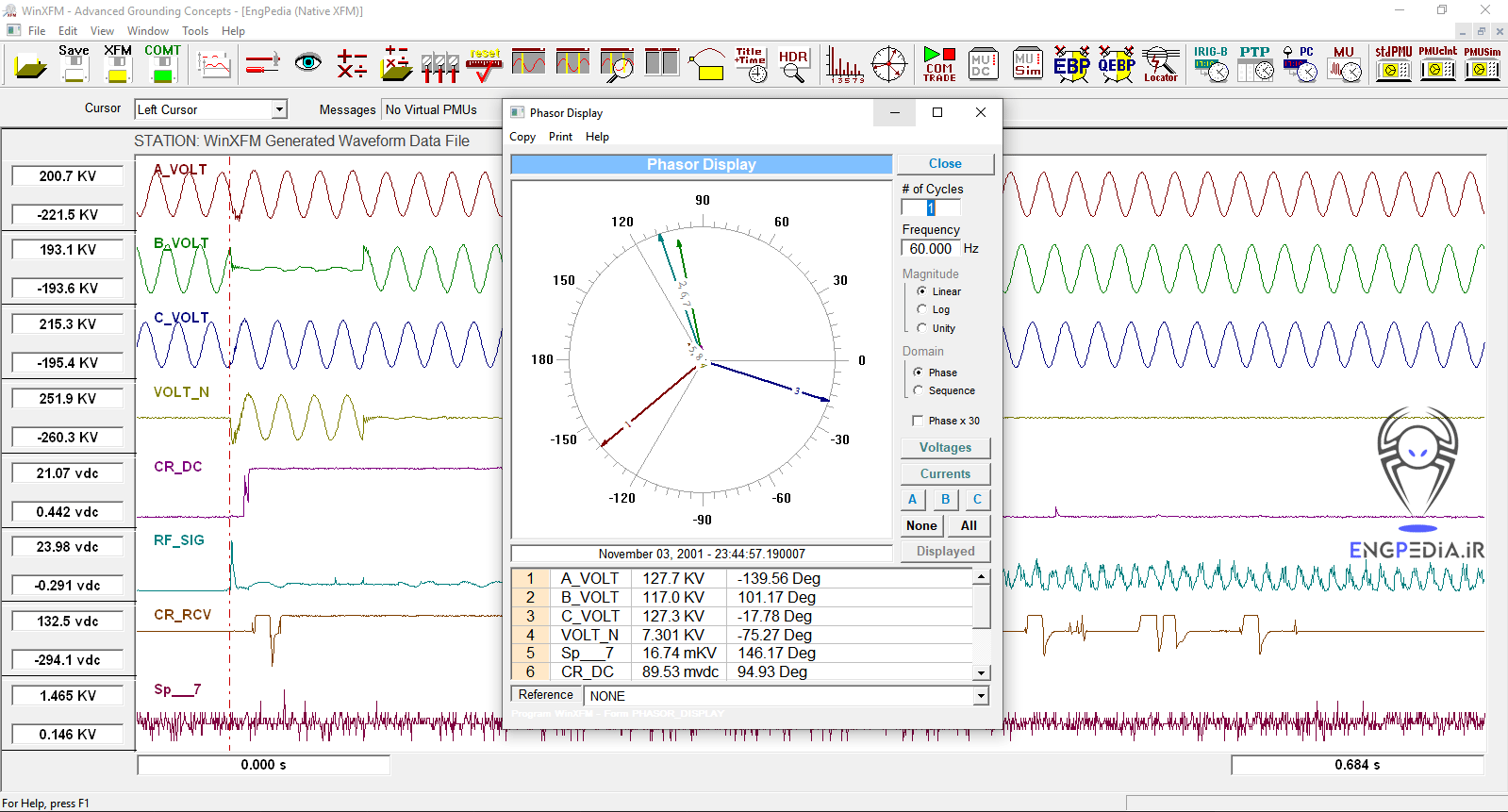The width and height of the screenshot is (1508, 812).
Task: Open Help menu in Phasor Display
Action: pos(597,137)
